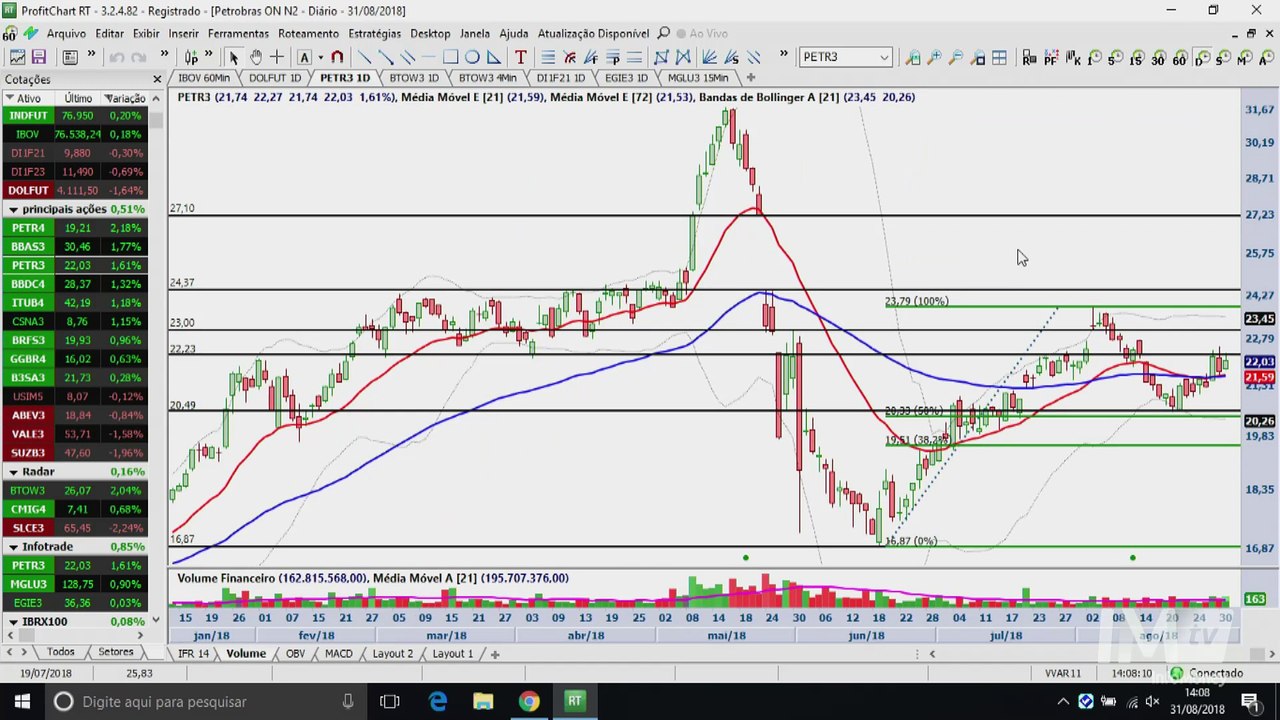Select the hand pan tool
Viewport: 1280px width, 720px height.
tap(255, 57)
